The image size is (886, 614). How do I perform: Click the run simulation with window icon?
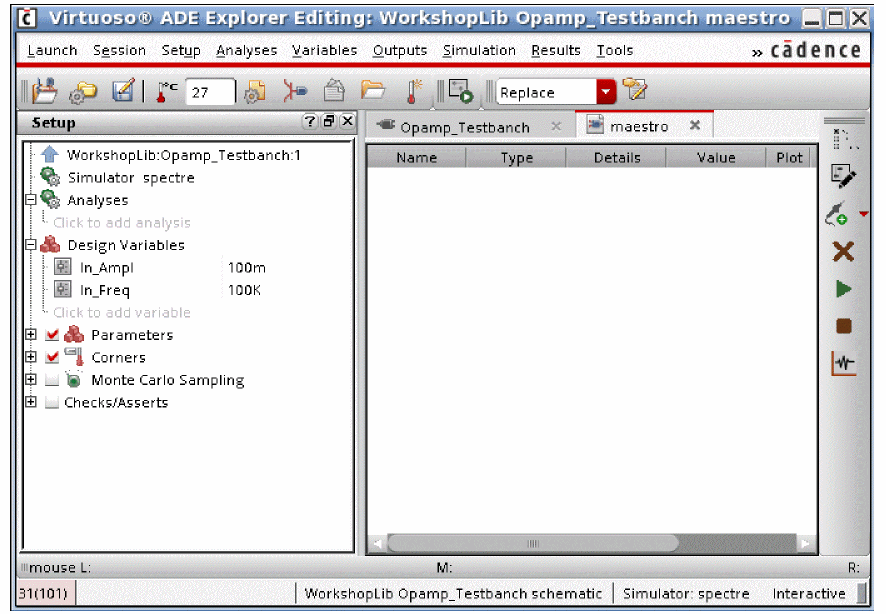[460, 92]
